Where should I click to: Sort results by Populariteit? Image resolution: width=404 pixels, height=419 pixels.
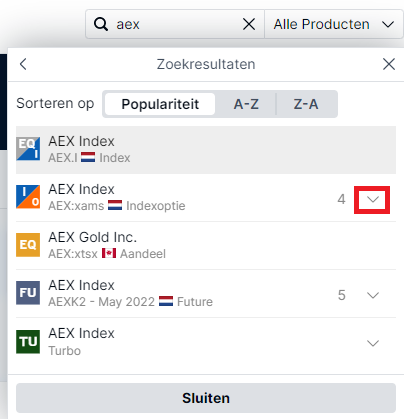point(160,104)
